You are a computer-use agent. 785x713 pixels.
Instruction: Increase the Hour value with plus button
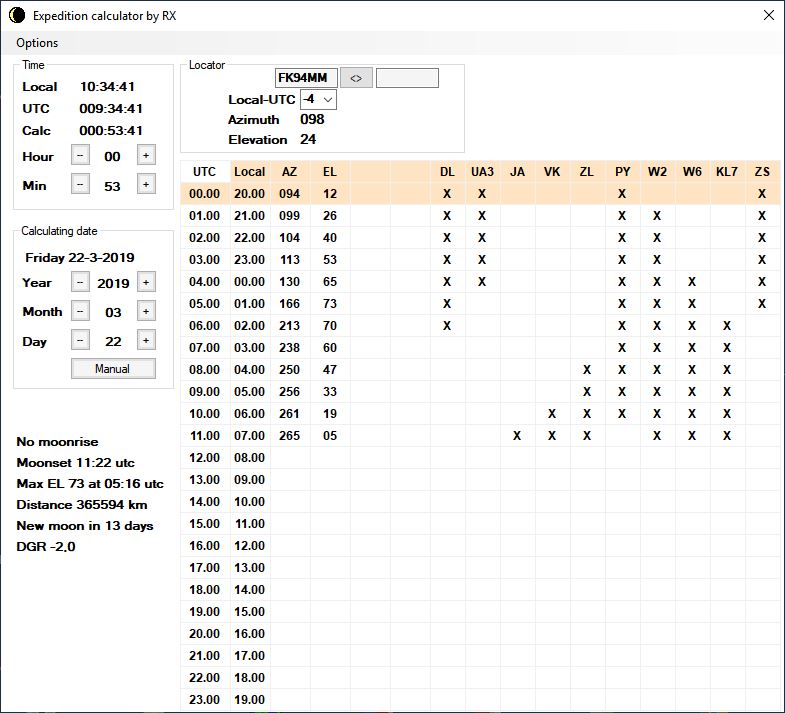click(x=146, y=155)
